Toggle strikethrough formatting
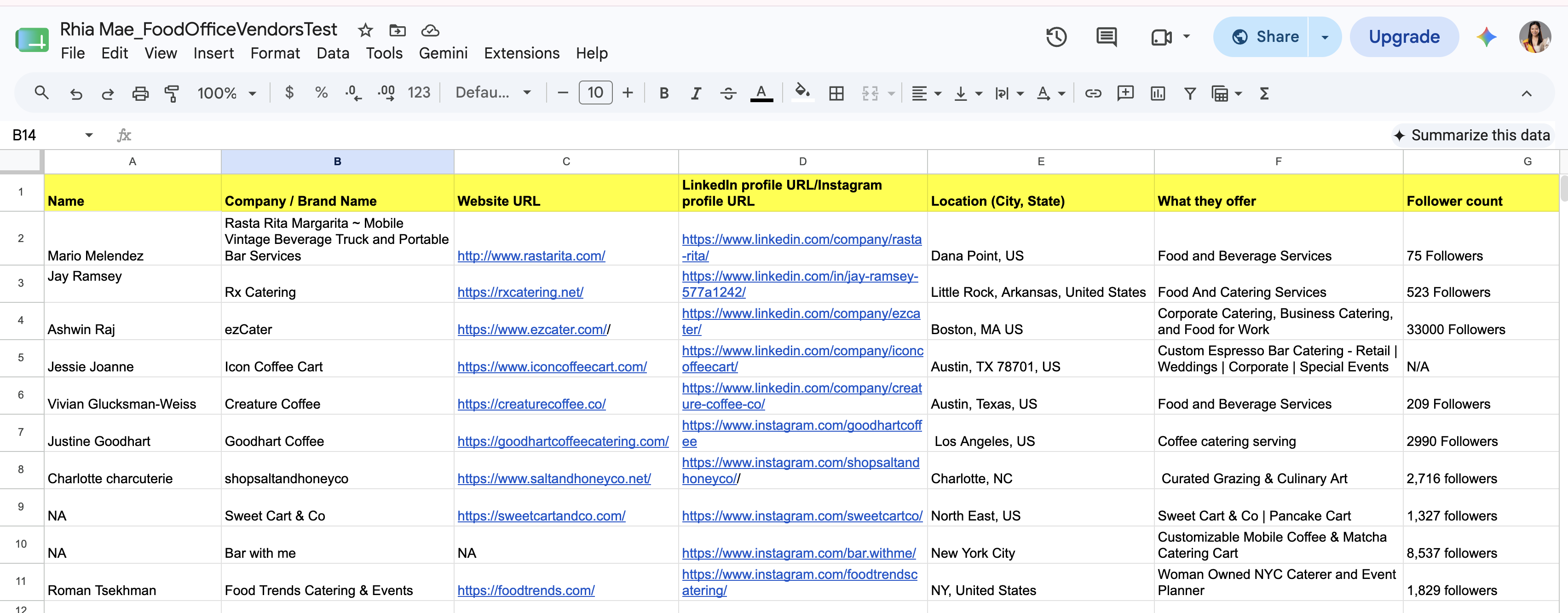1568x613 pixels. click(728, 93)
